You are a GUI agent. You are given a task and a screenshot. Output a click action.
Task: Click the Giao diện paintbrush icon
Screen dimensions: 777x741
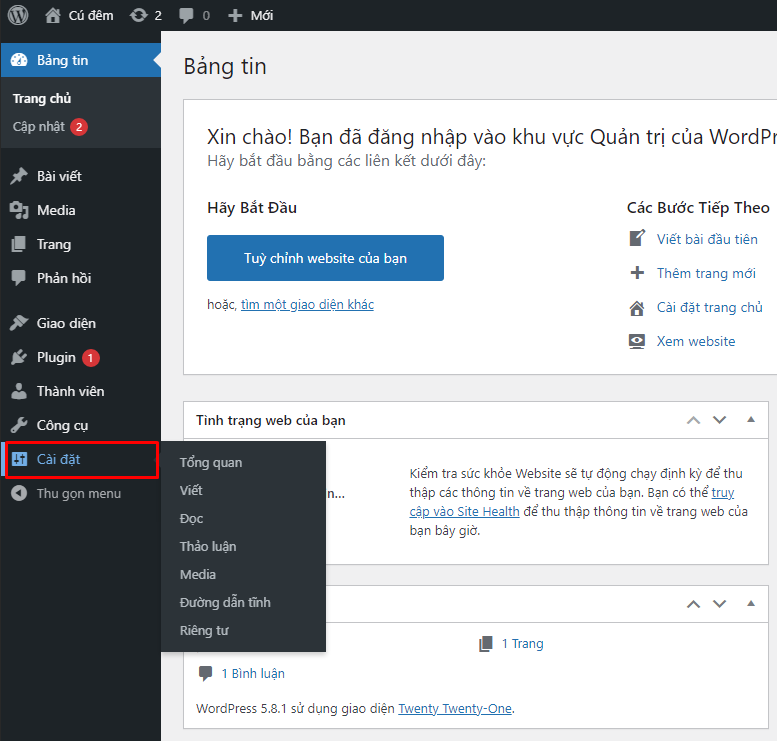(19, 323)
